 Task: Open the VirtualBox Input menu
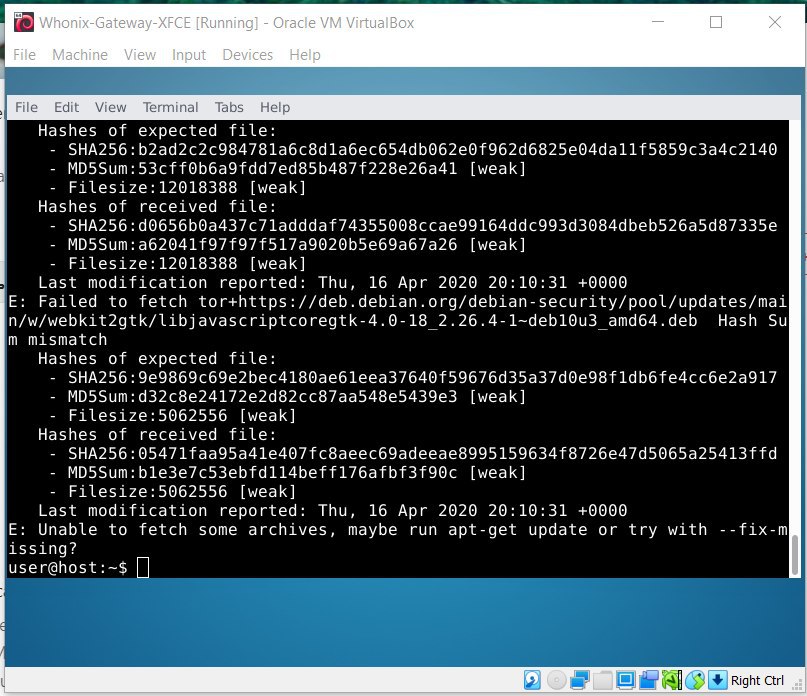[x=188, y=55]
